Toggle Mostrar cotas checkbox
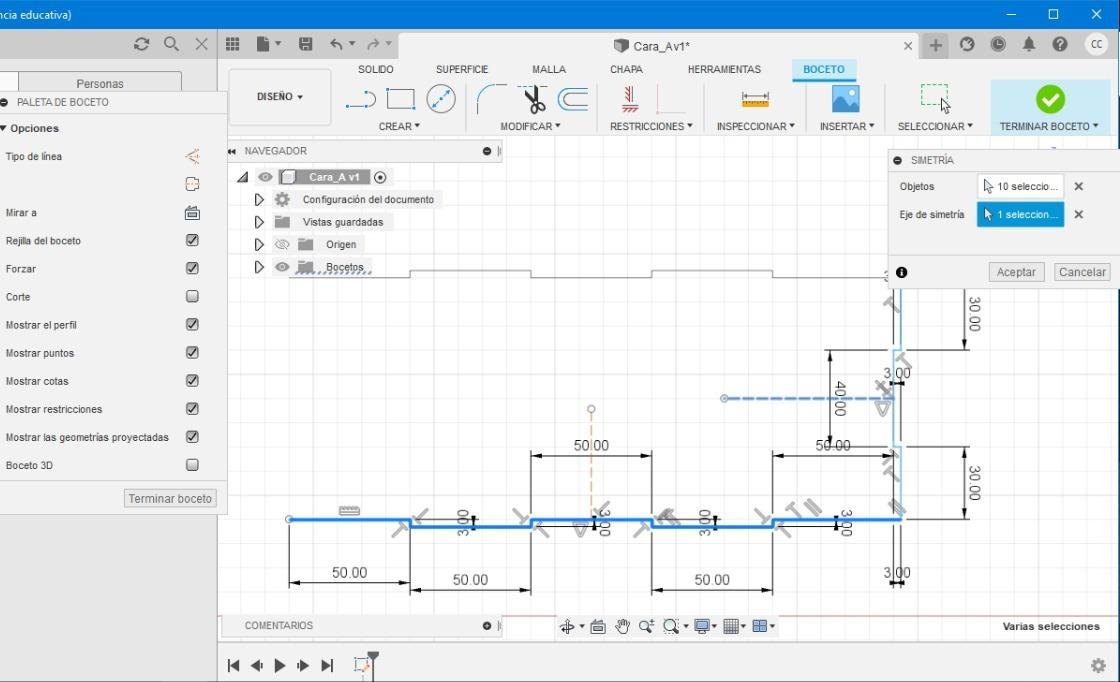Image resolution: width=1120 pixels, height=682 pixels. (192, 381)
